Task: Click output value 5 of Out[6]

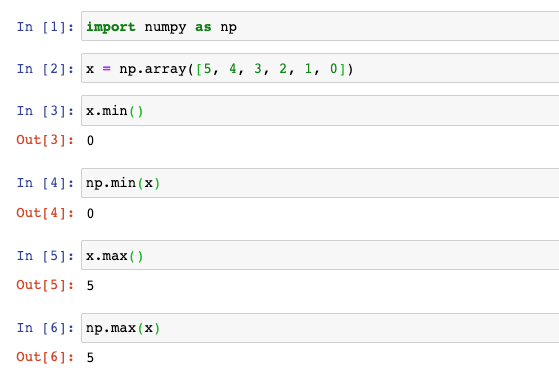Action: point(90,358)
